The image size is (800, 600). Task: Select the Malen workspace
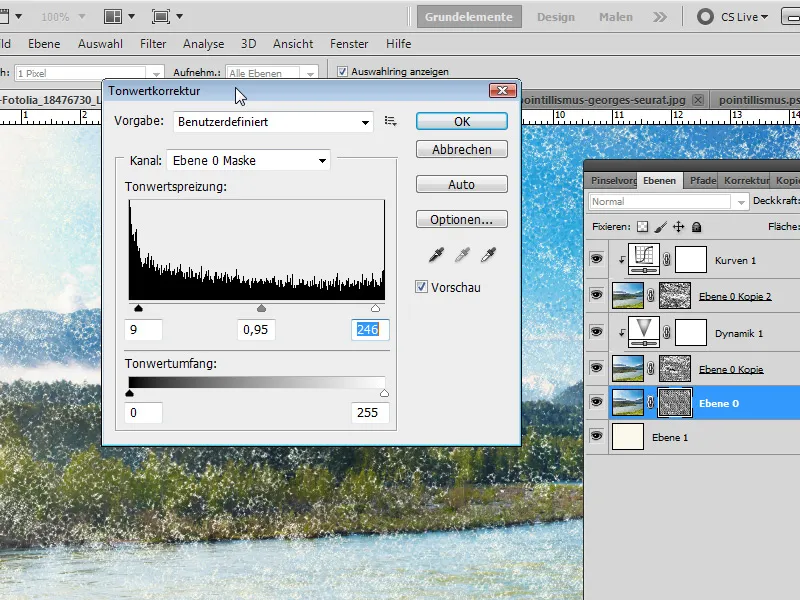click(x=615, y=17)
